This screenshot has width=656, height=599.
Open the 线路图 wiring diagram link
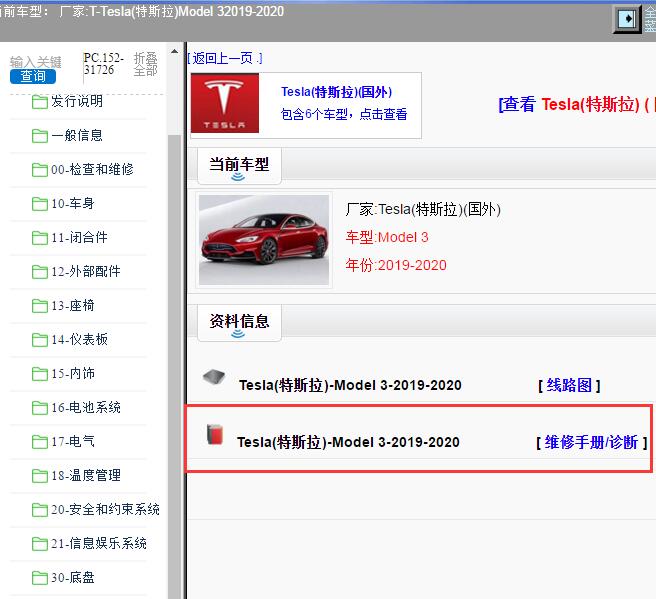pos(569,385)
